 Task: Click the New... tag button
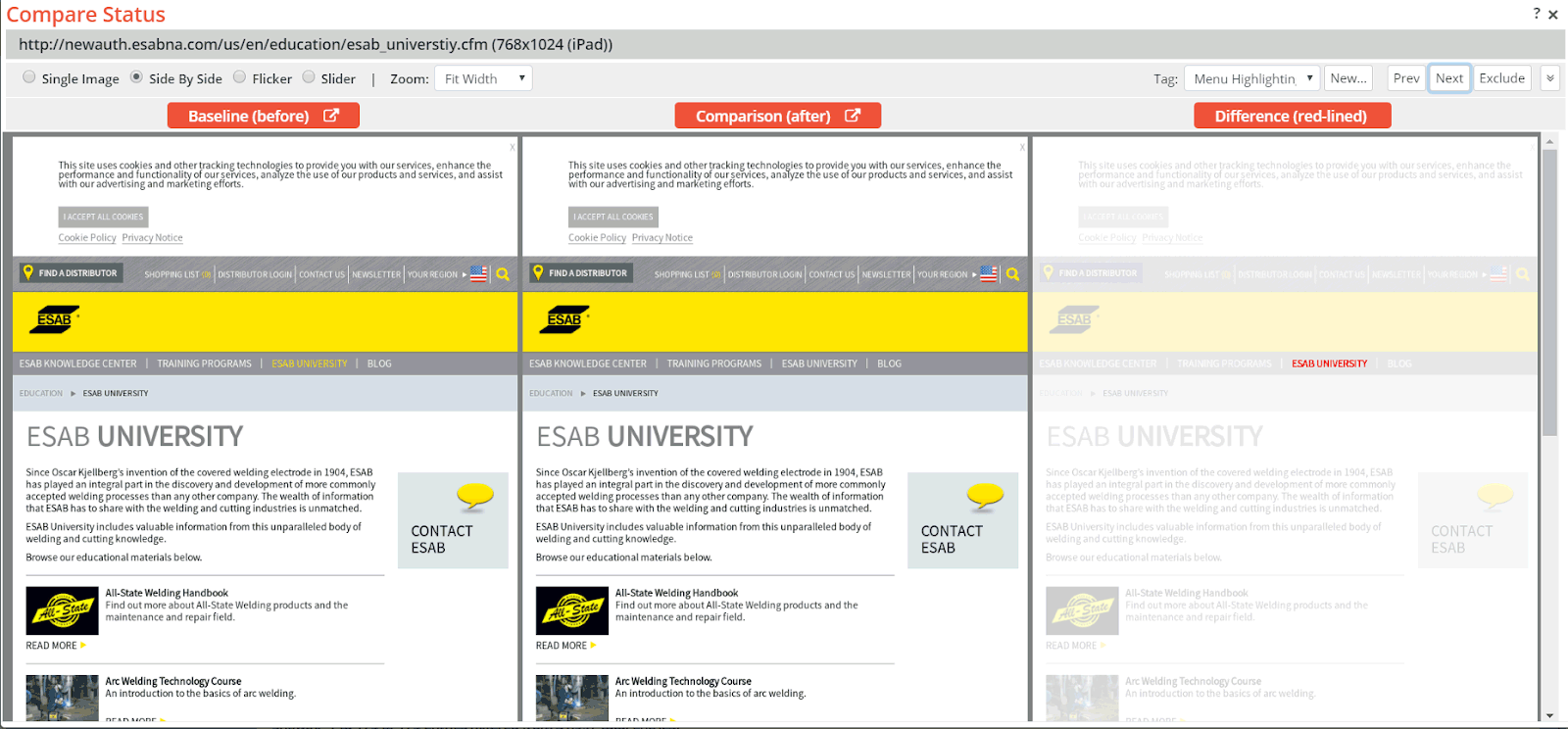pyautogui.click(x=1348, y=78)
